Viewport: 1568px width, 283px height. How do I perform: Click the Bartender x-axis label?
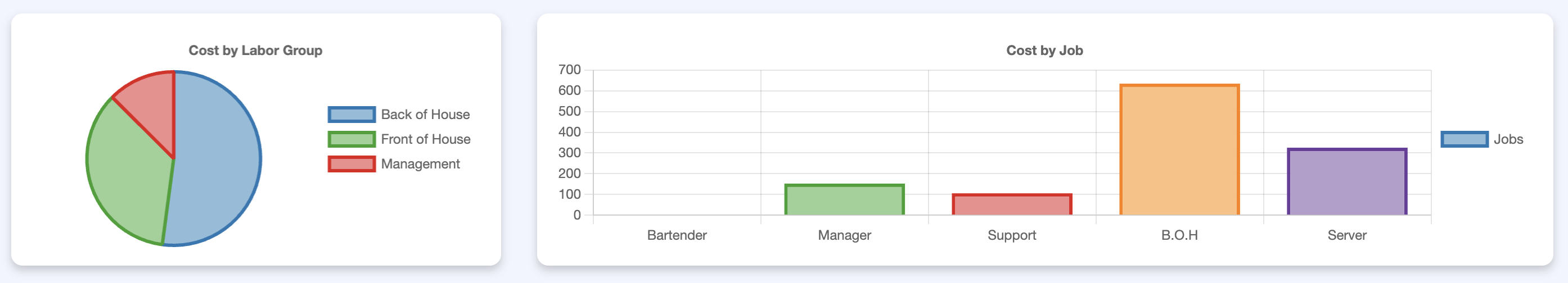677,235
